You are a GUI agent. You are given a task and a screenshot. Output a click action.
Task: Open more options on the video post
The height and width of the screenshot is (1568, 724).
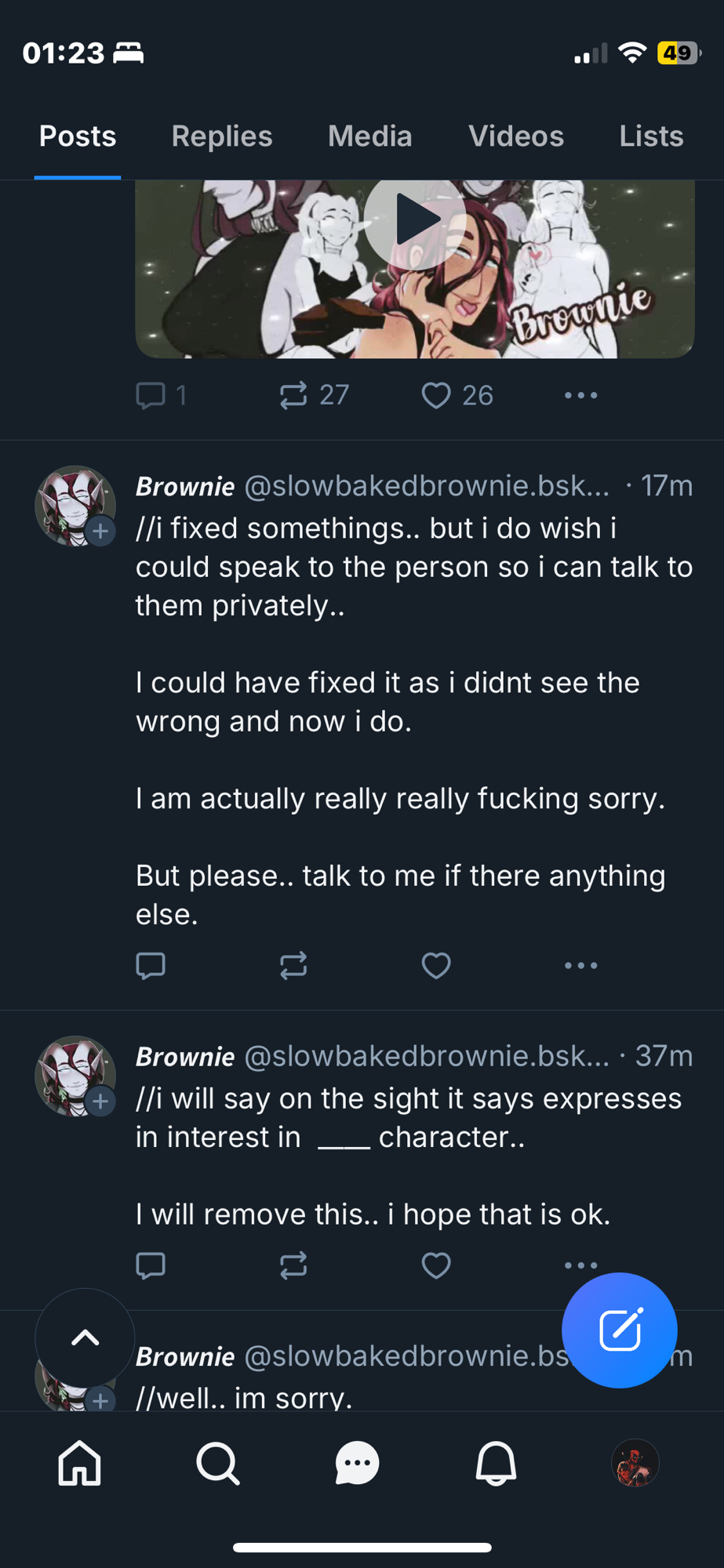point(580,395)
